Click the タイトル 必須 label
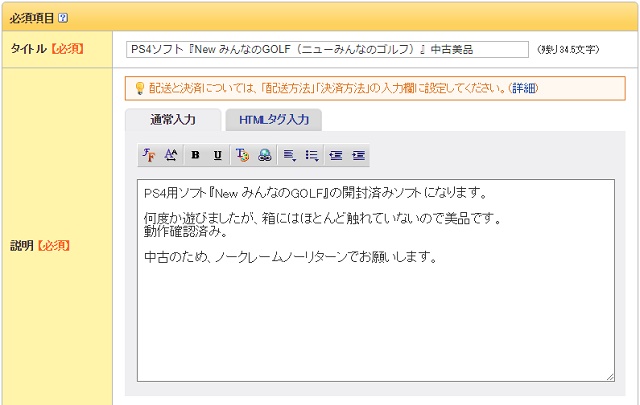The height and width of the screenshot is (405, 640). click(47, 49)
